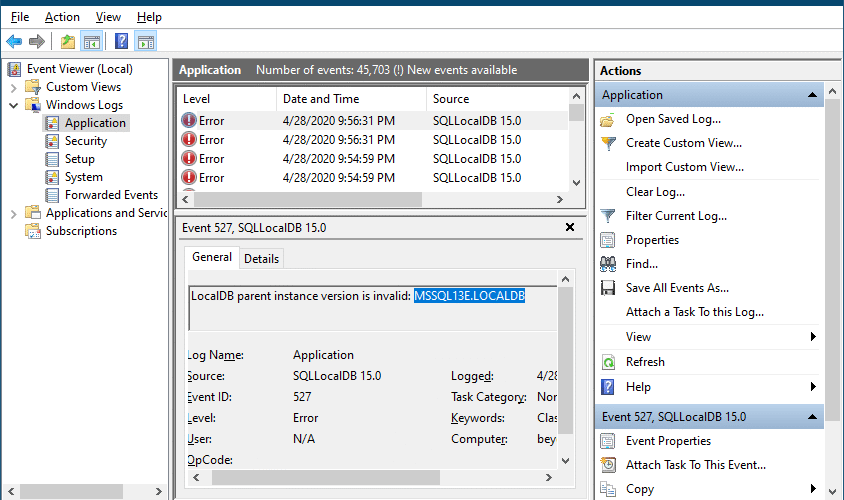This screenshot has height=500, width=844.
Task: Open the Help menu in menu bar
Action: click(149, 17)
